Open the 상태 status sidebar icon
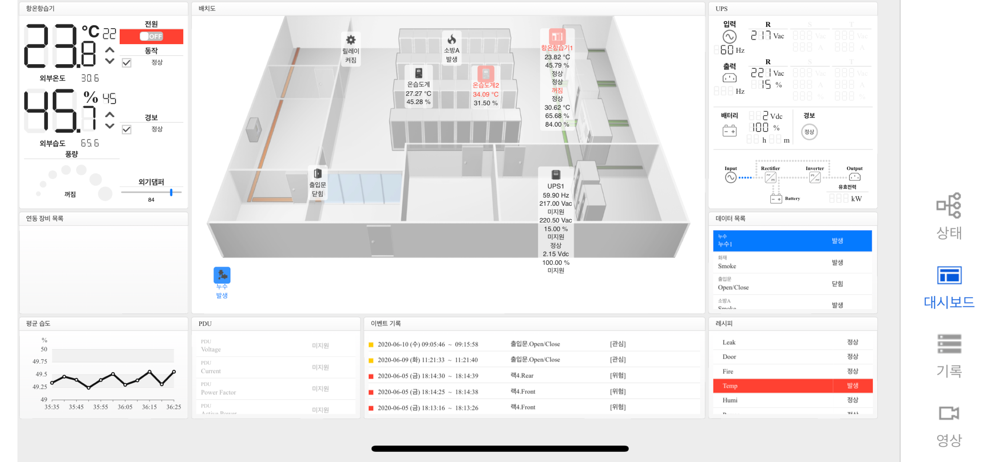 point(948,206)
